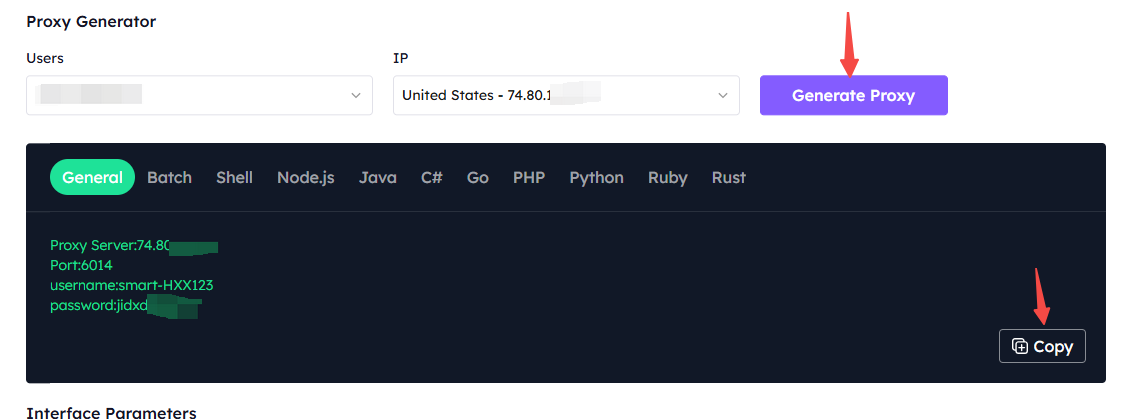Image resolution: width=1132 pixels, height=419 pixels.
Task: Click the username smart-HXX123 line
Action: (131, 285)
